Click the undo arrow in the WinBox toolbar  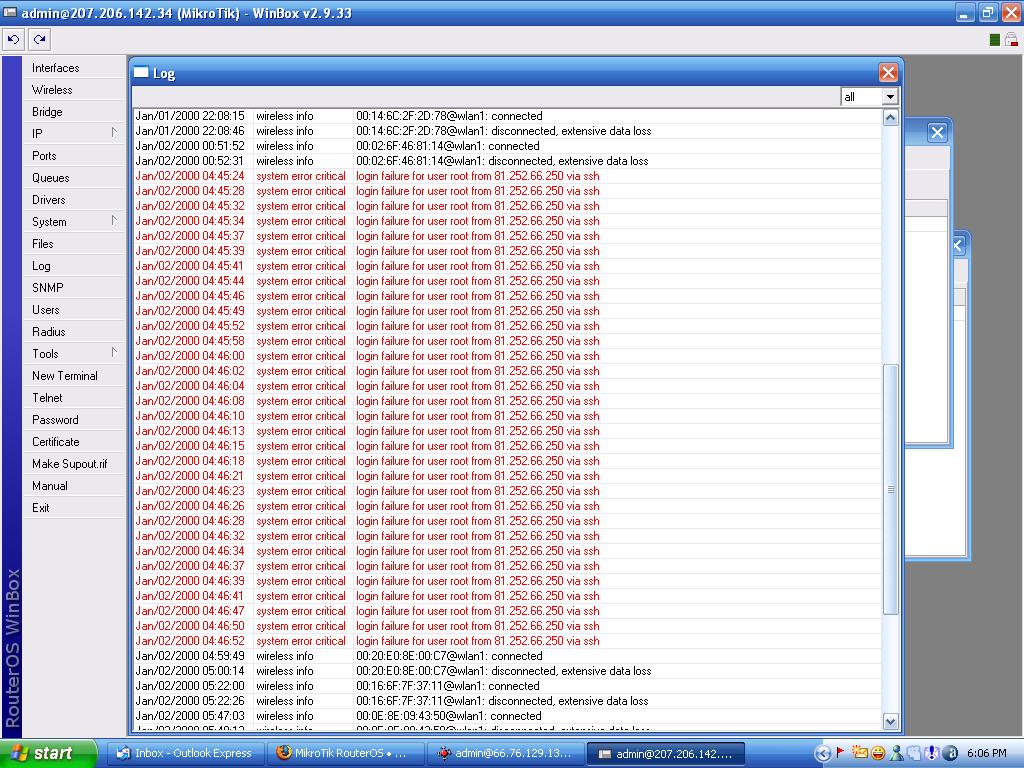[13, 38]
